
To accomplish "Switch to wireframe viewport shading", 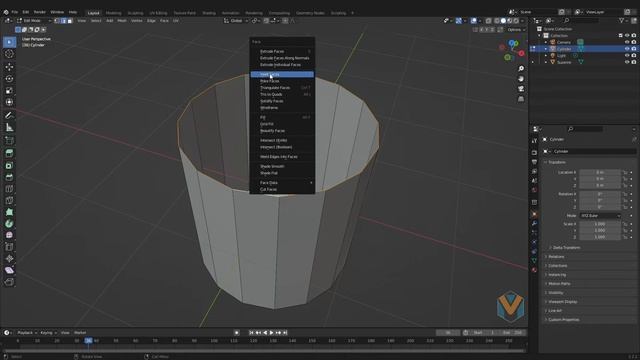I will tap(497, 20).
